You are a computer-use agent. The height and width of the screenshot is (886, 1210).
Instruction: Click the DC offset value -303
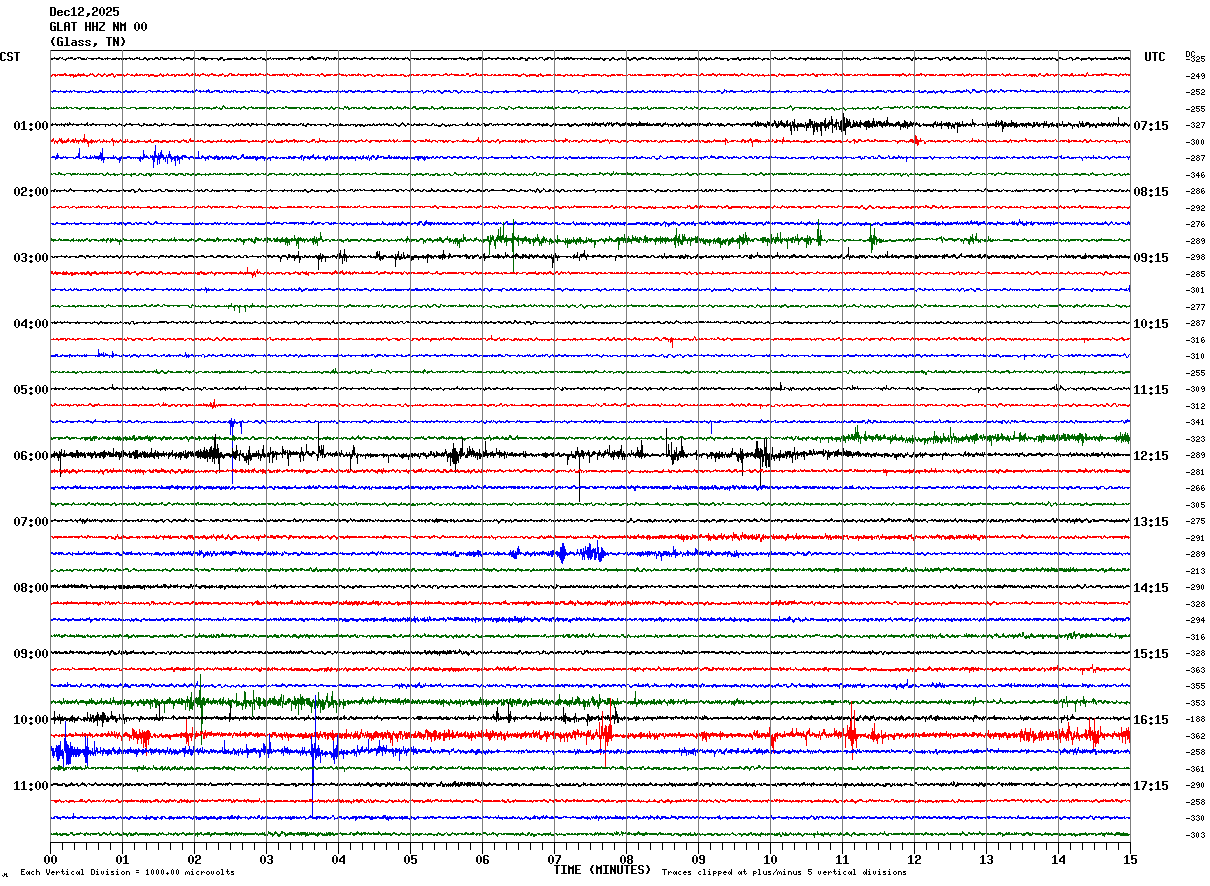point(1195,835)
